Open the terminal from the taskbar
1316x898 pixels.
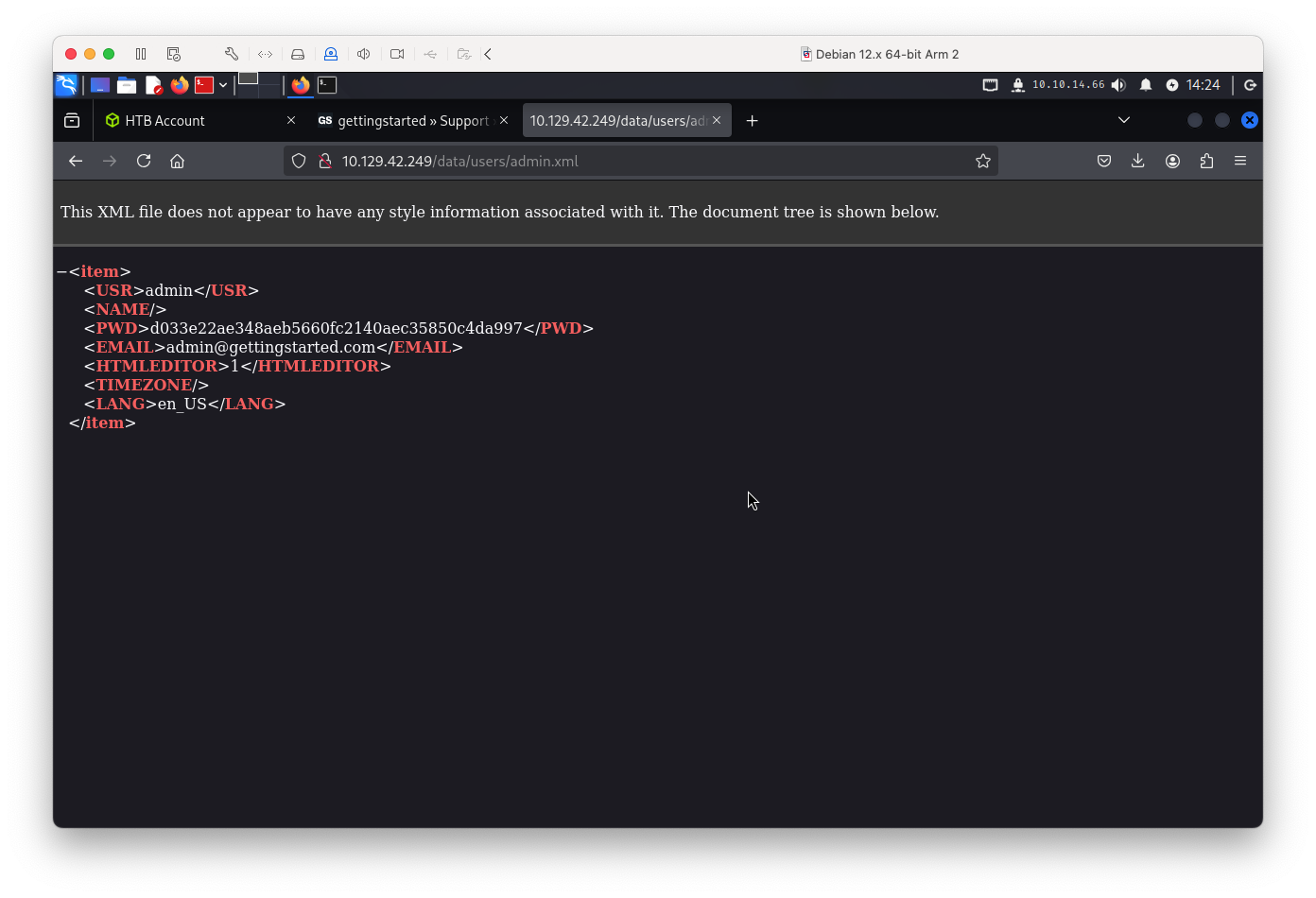click(327, 85)
